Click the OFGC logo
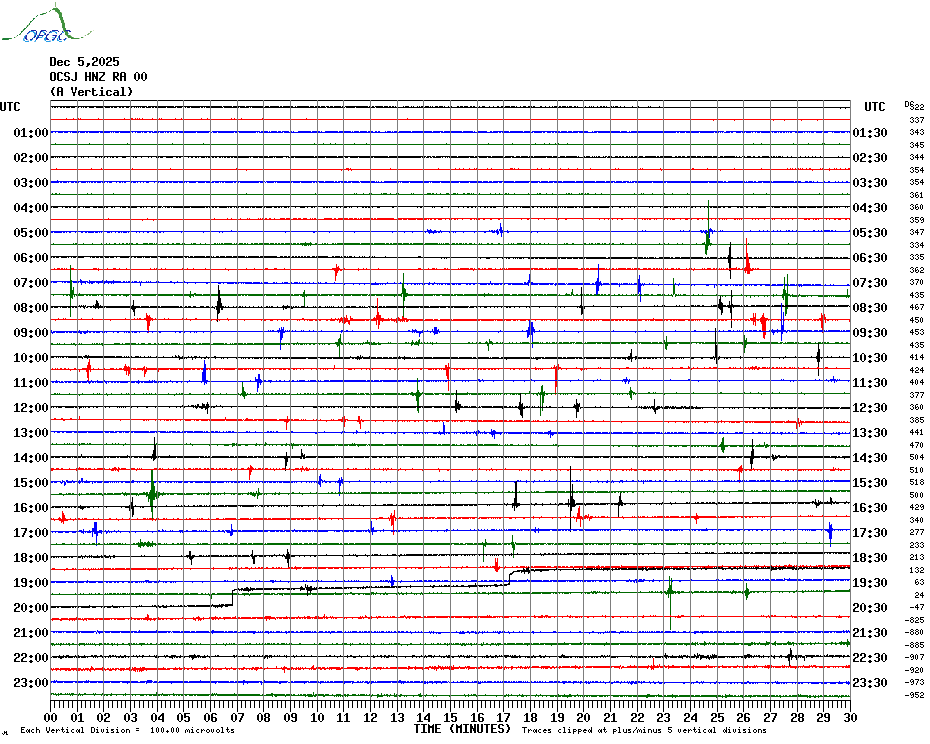930x744 pixels. 46,24
